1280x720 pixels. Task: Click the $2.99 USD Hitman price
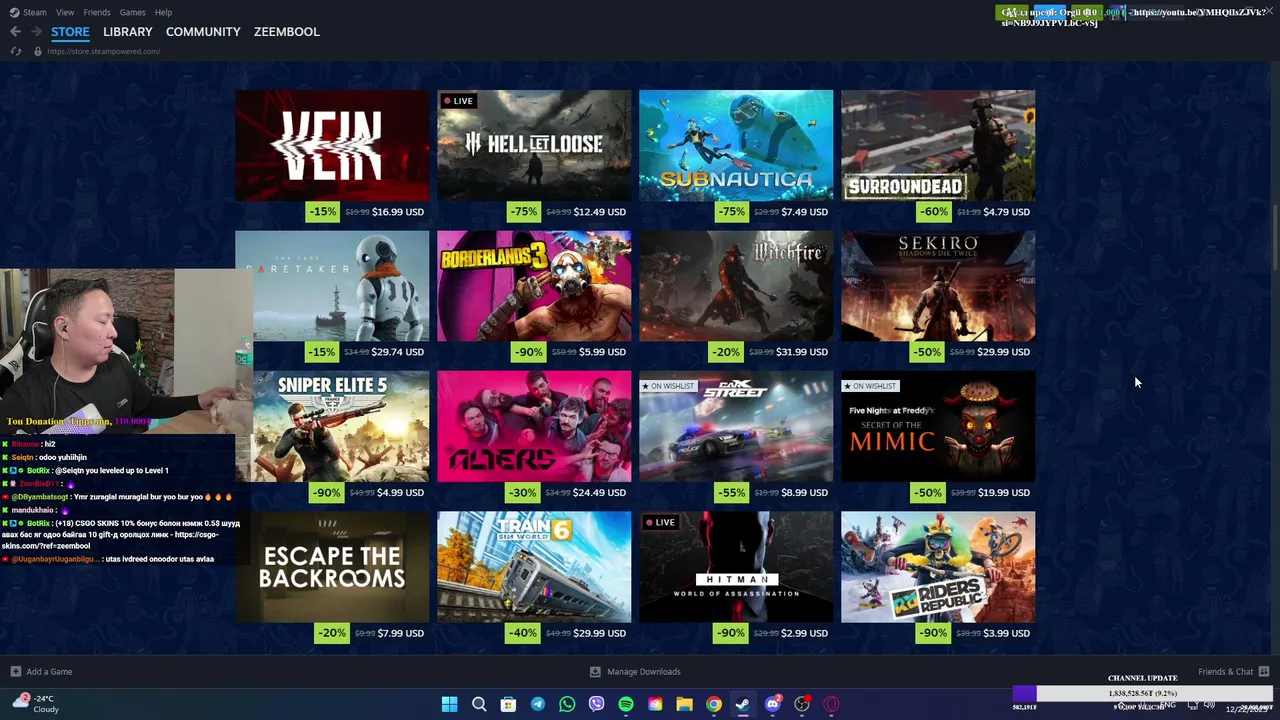pos(804,633)
